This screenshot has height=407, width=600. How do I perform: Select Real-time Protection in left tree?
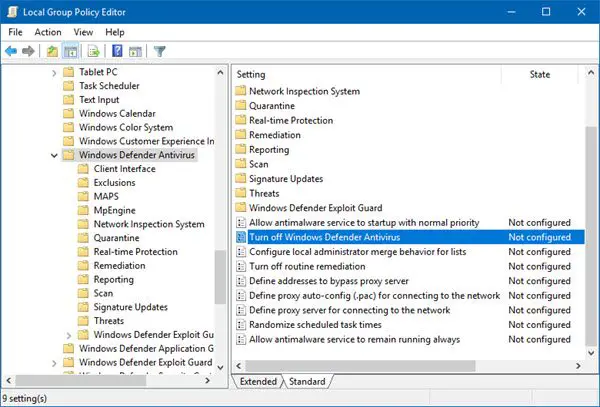(135, 251)
